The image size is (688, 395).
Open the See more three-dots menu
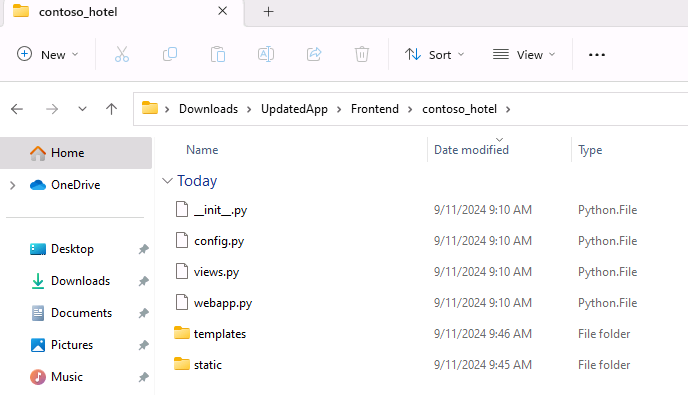[x=597, y=55]
